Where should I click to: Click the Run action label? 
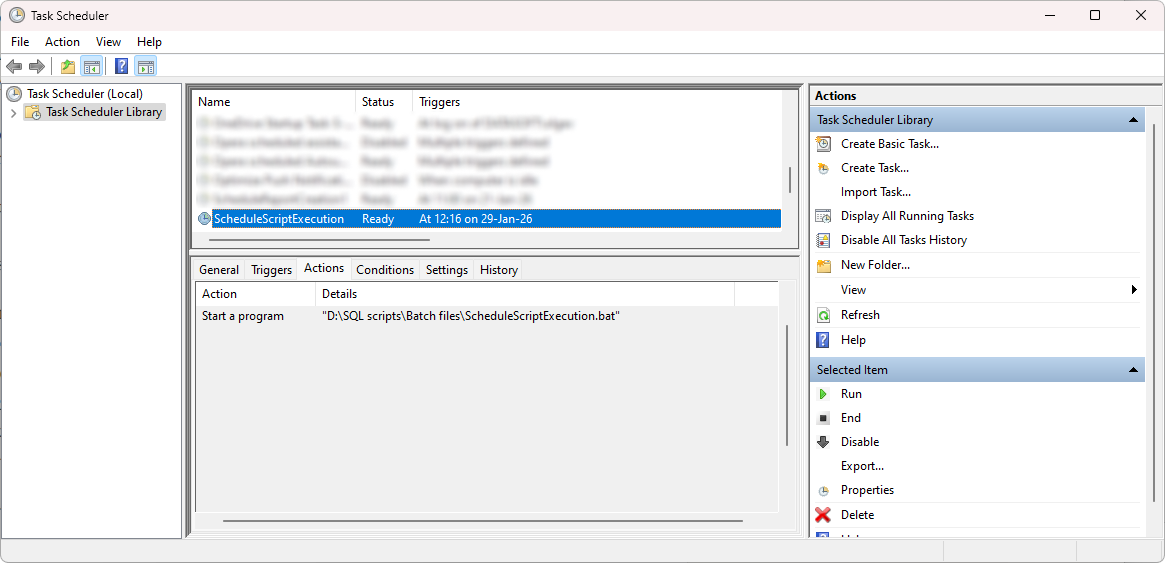tap(851, 394)
